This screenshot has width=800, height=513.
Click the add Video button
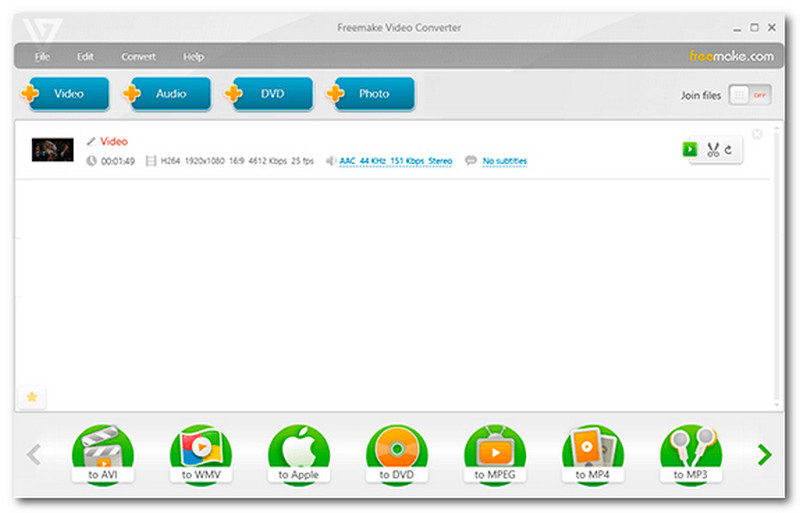coord(65,94)
